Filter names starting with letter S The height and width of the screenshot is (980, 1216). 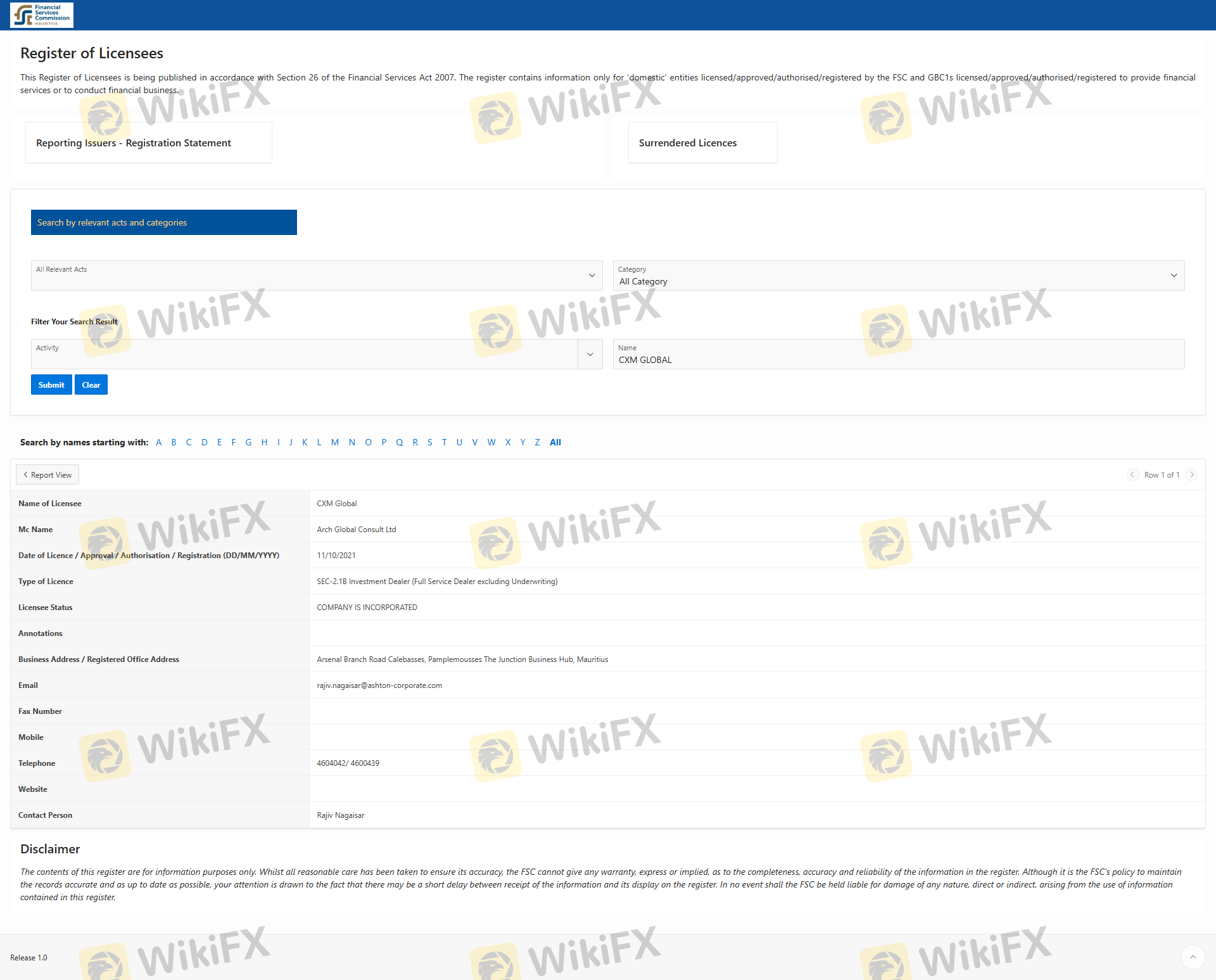(429, 442)
